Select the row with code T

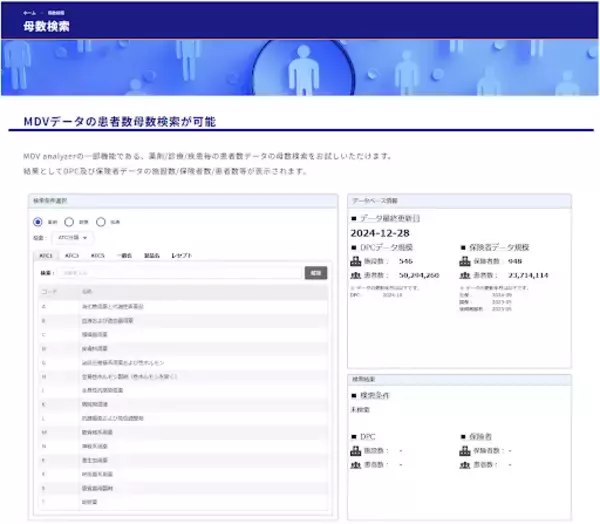coord(183,502)
